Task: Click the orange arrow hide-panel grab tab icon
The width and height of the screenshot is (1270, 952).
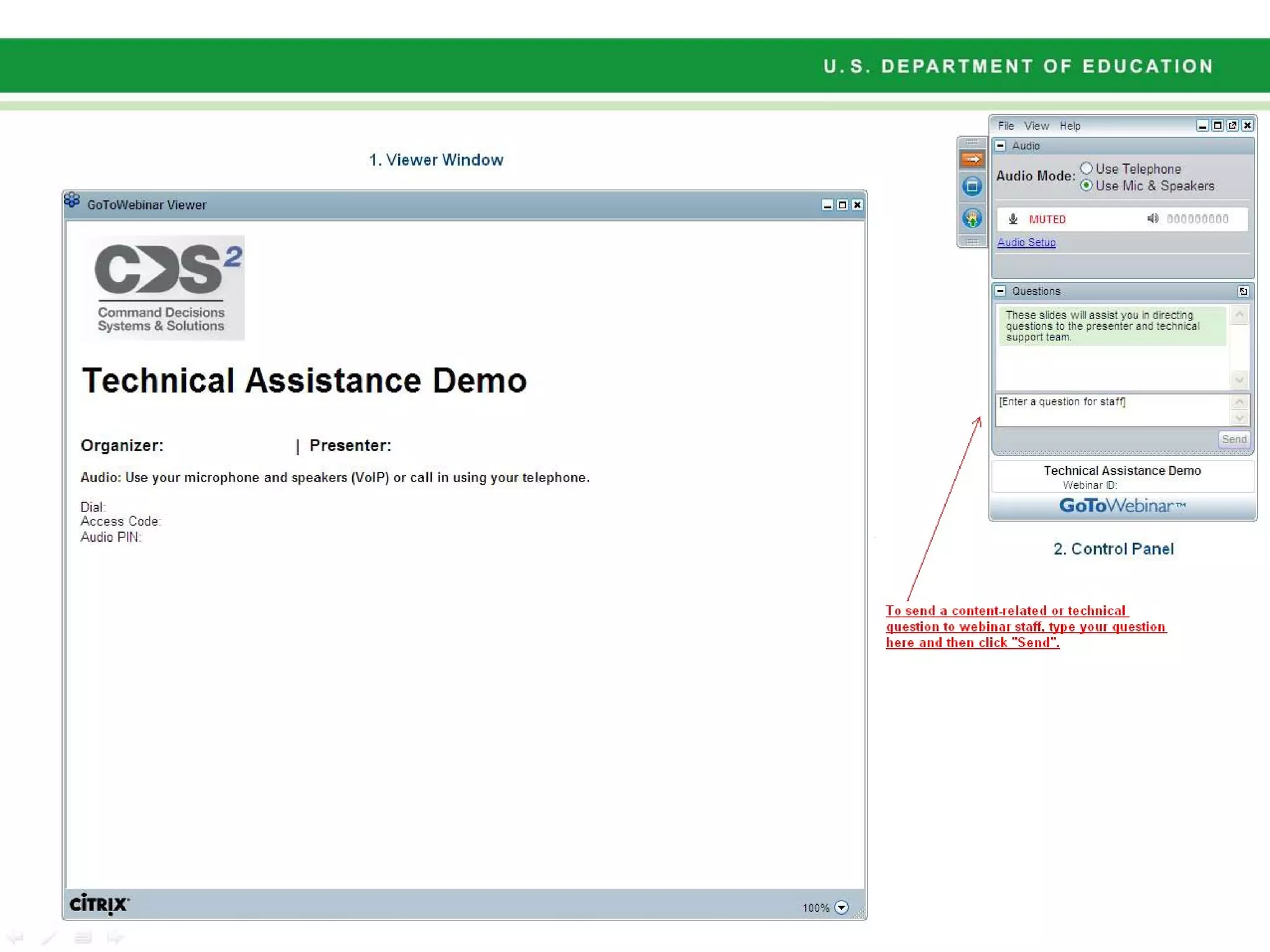Action: (x=972, y=159)
